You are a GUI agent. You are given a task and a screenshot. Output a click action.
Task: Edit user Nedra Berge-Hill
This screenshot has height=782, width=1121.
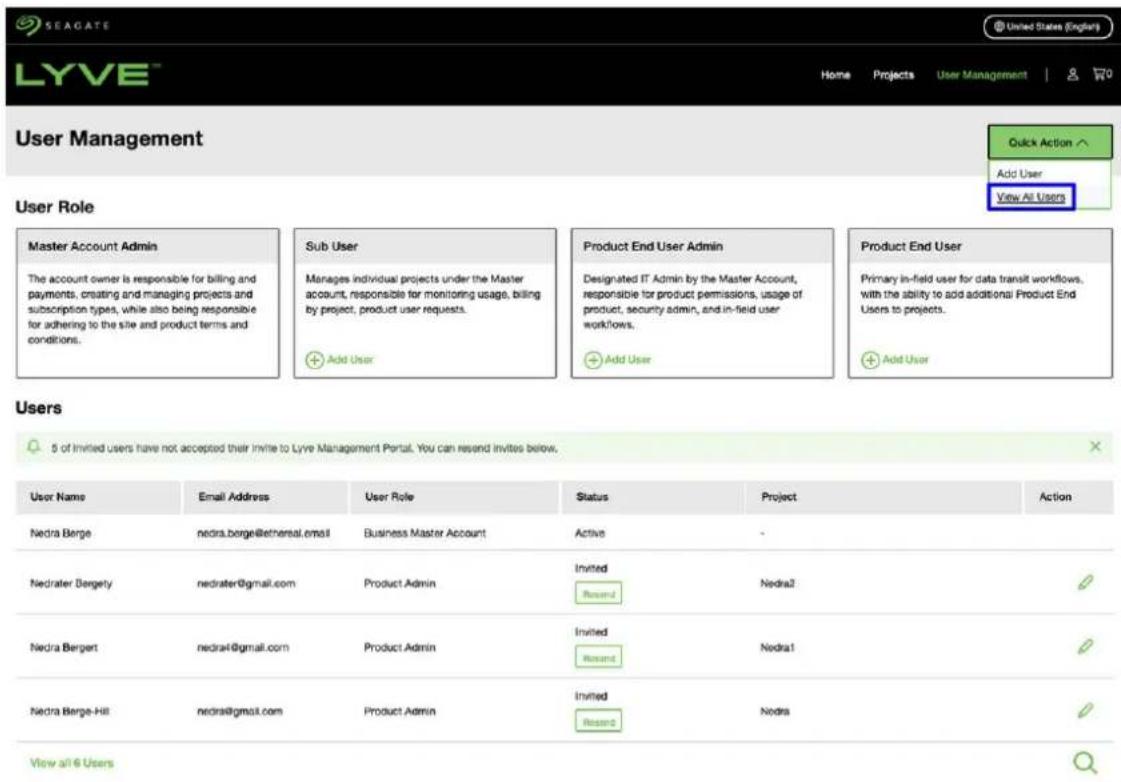[x=1085, y=711]
